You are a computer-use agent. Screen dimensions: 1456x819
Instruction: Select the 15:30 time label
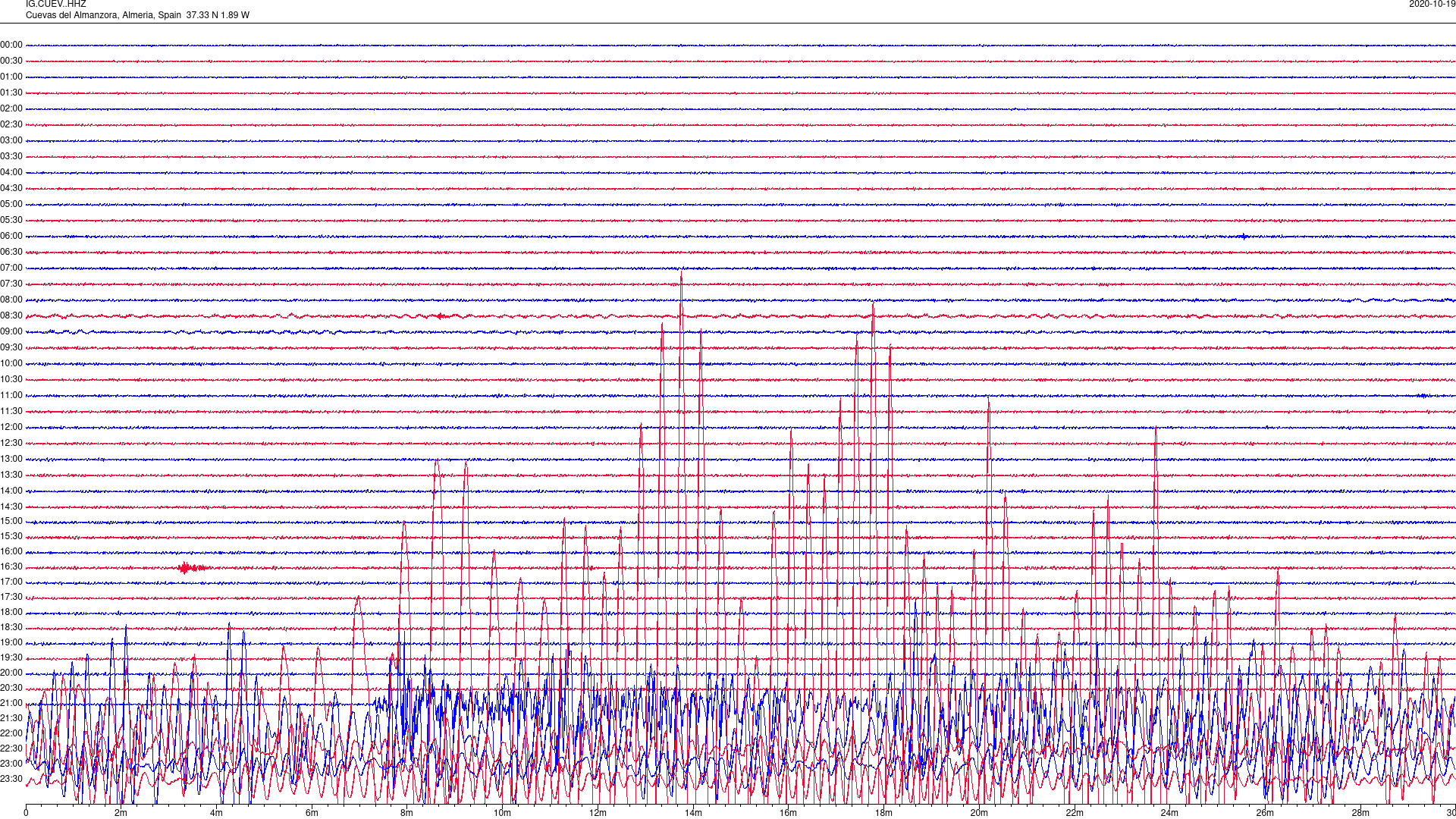(x=11, y=536)
